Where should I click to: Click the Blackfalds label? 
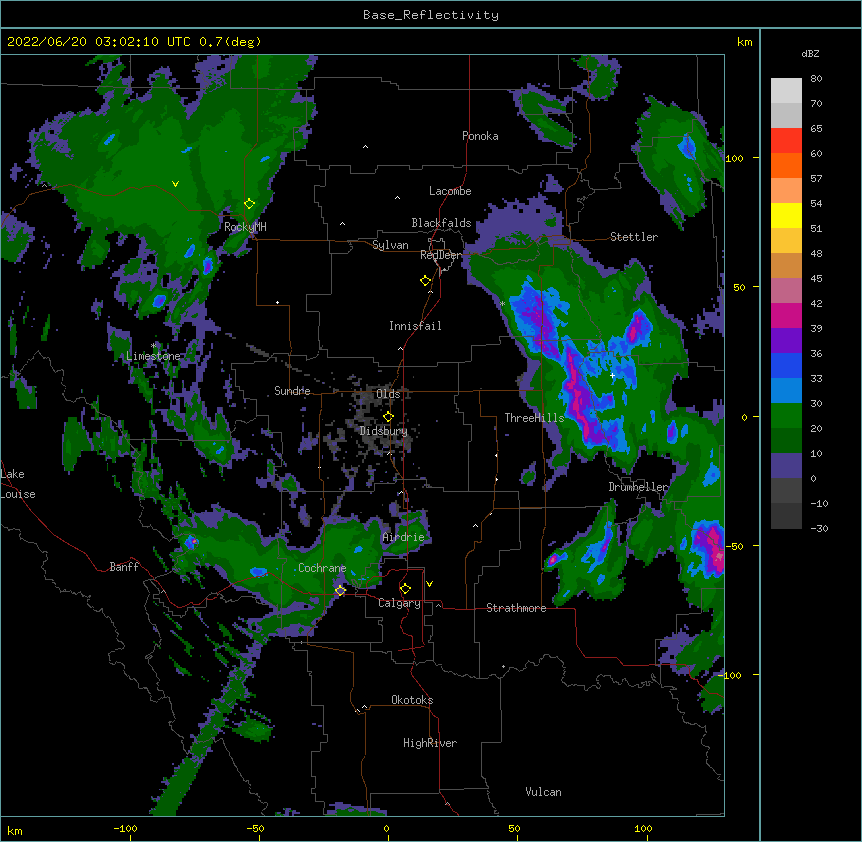441,223
